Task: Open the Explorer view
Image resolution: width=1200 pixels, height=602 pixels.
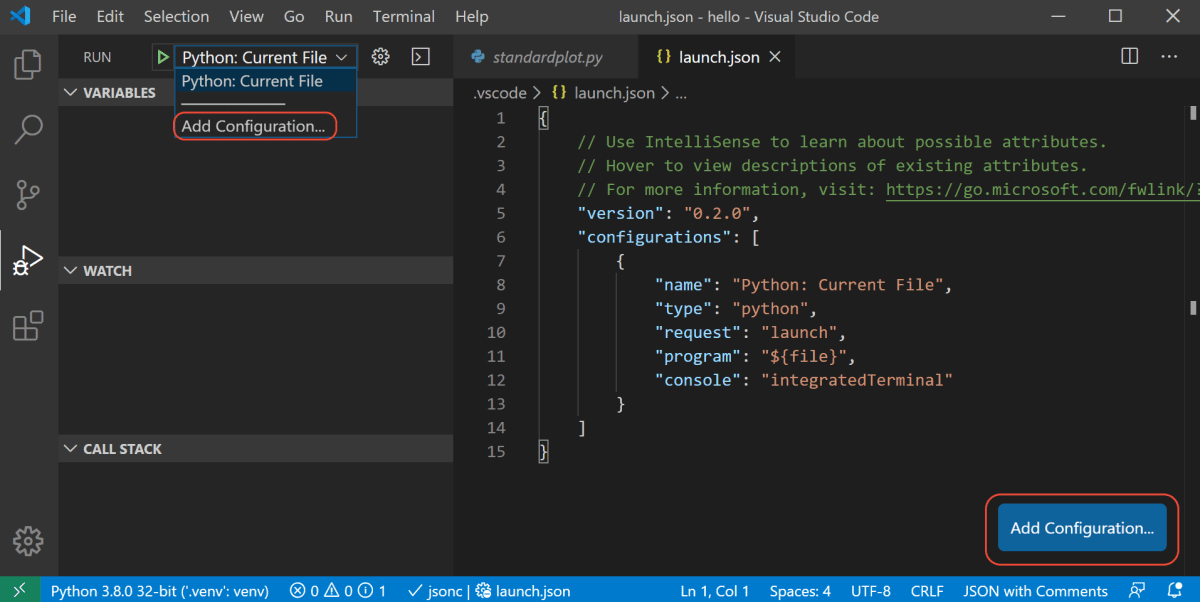Action: point(27,64)
